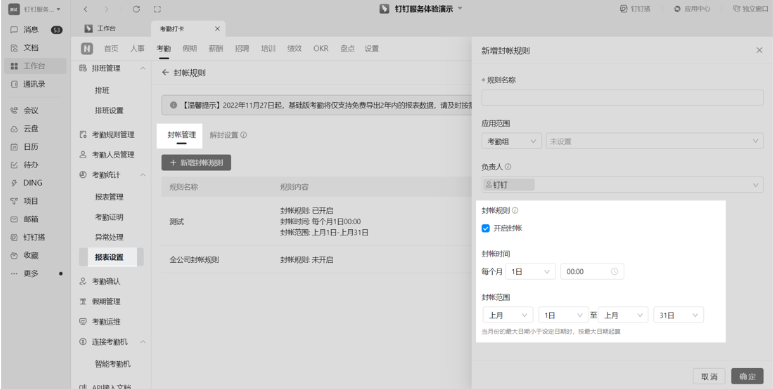Click the info icon next to 负责人
This screenshot has height=389, width=773.
tap(508, 167)
